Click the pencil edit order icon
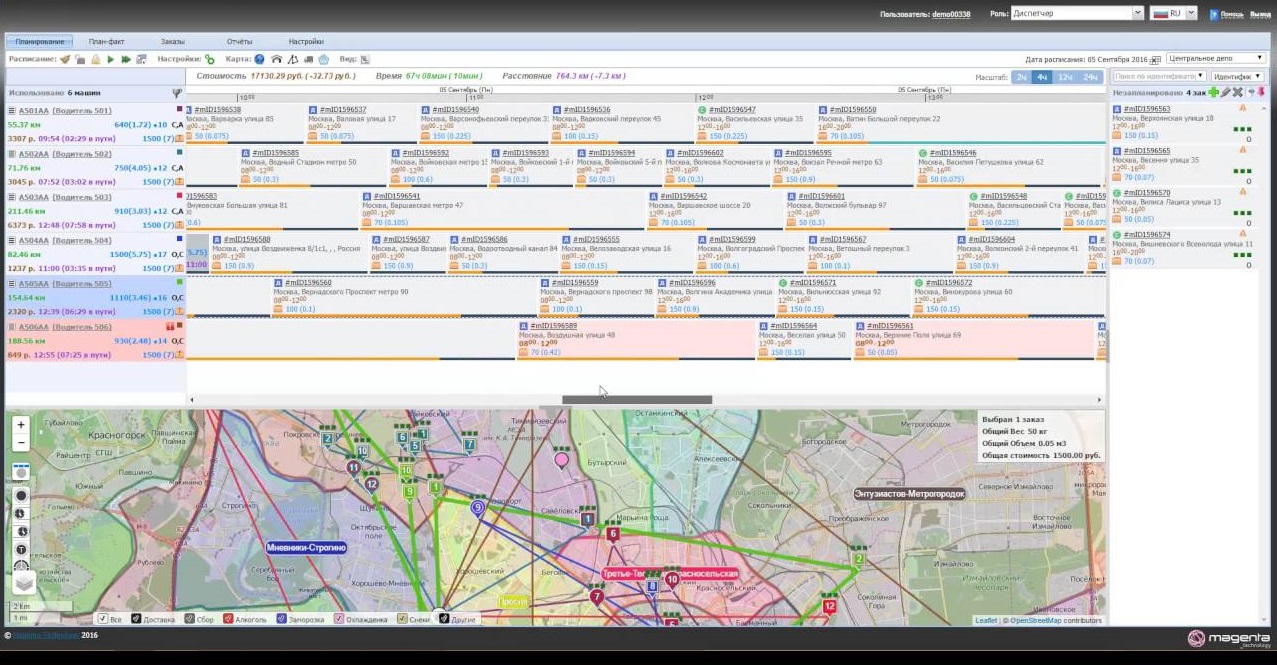The width and height of the screenshot is (1277, 665). (1225, 92)
